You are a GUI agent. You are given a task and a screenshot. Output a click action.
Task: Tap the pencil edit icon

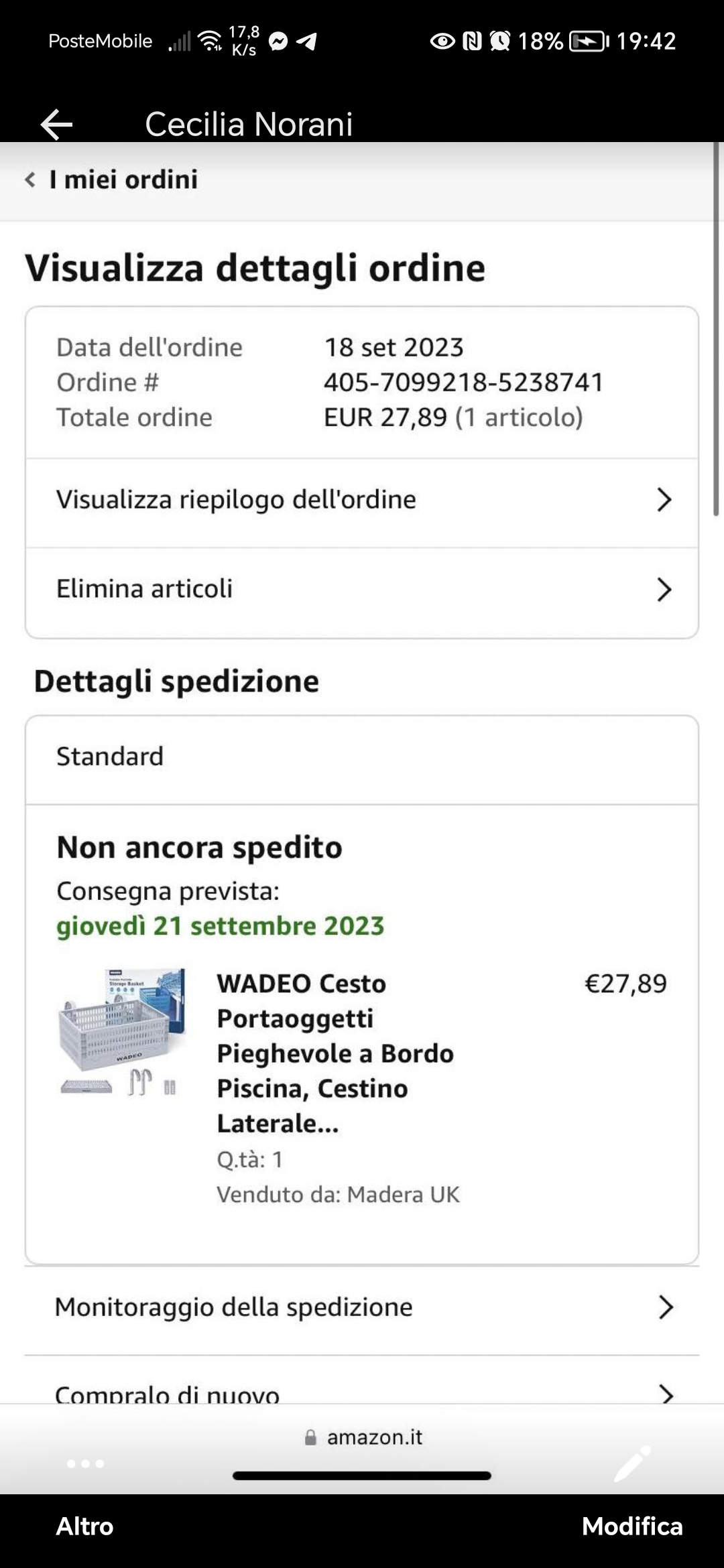point(632,1463)
